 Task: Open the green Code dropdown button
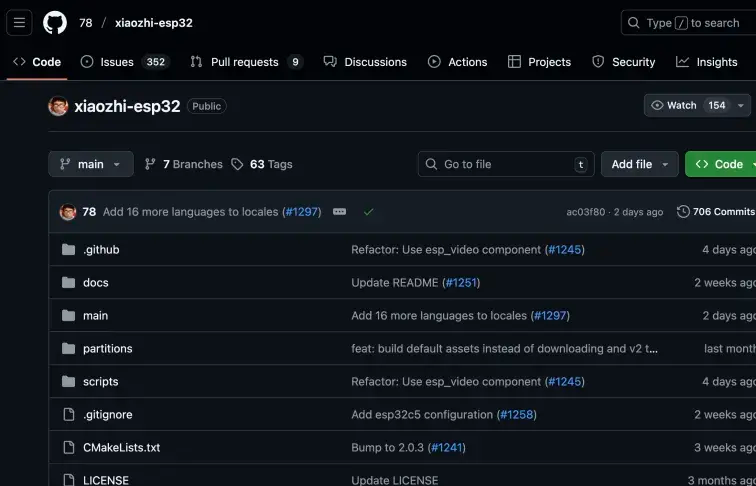click(x=722, y=164)
